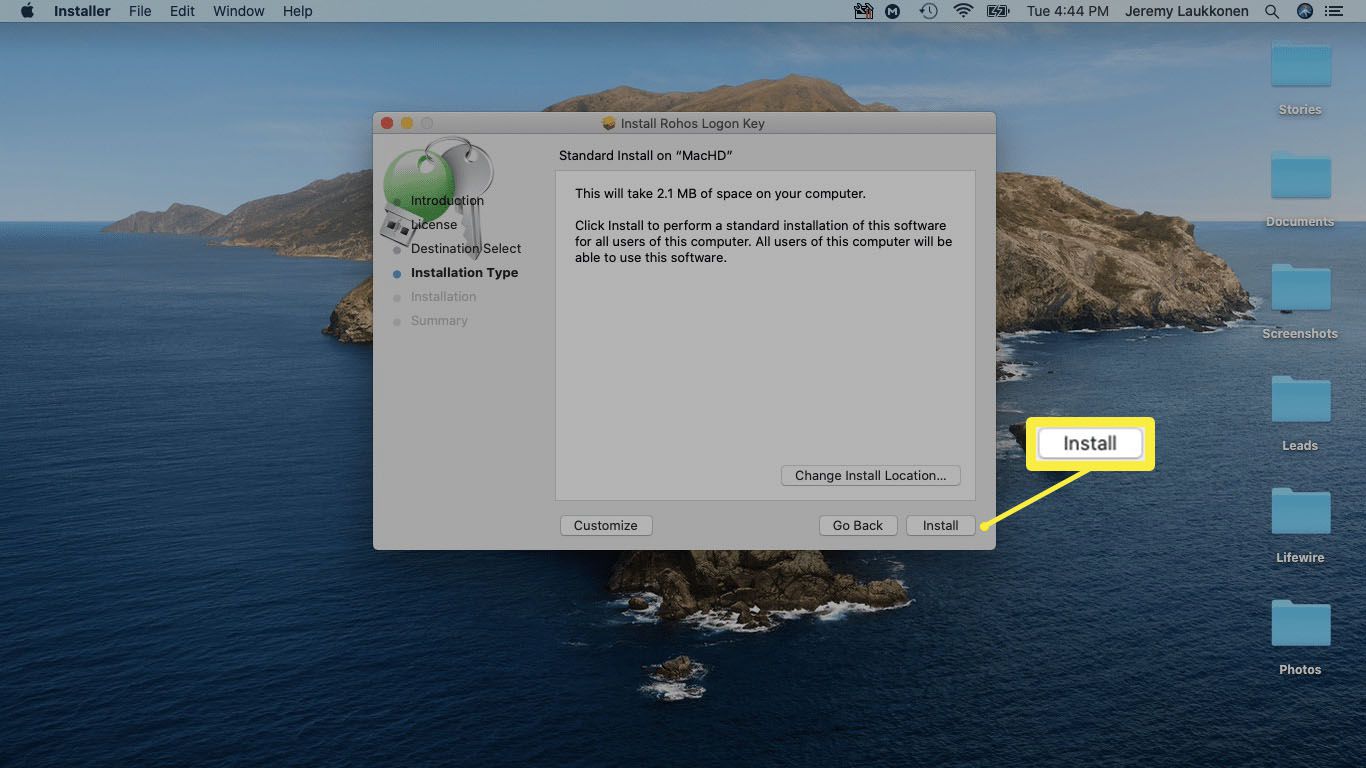Minimize the installer with yellow button
The image size is (1366, 768).
click(x=407, y=123)
